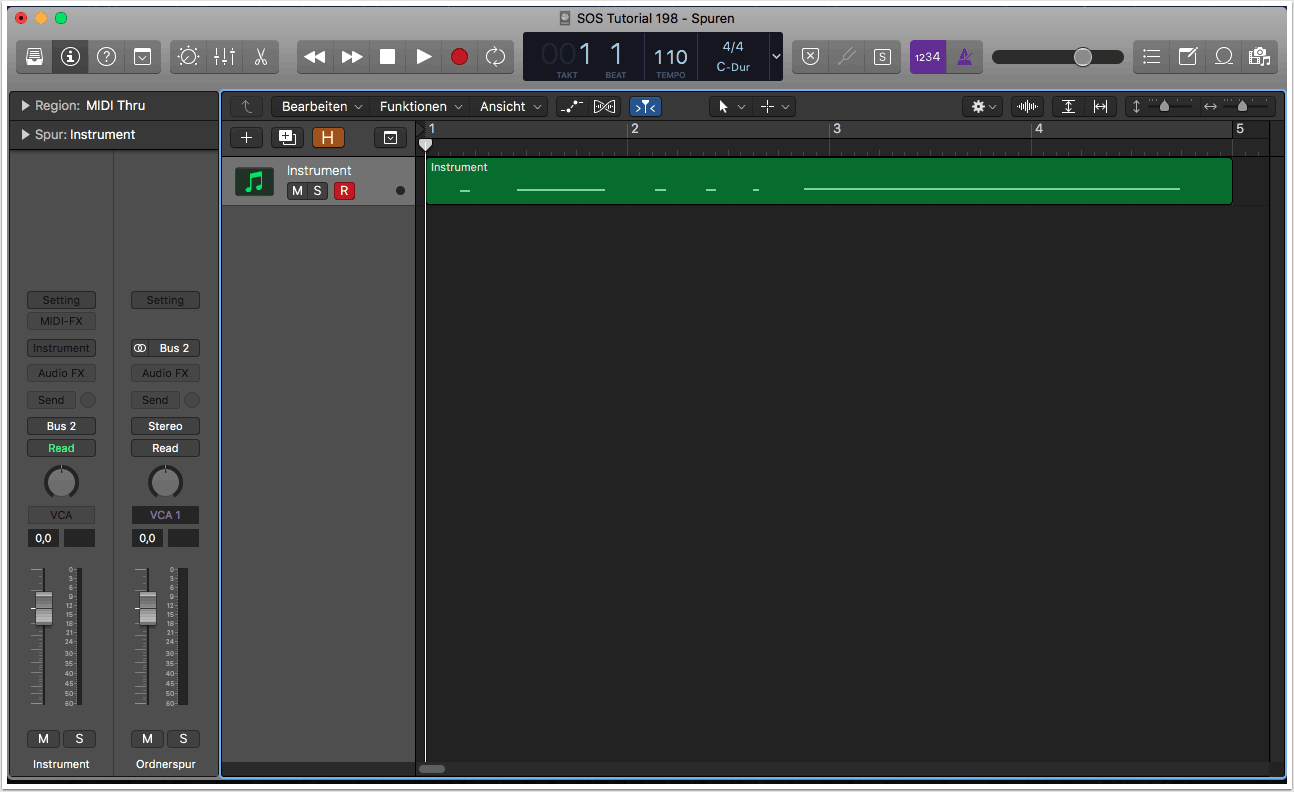
Task: Click the master volume slider knob
Action: (x=1083, y=57)
